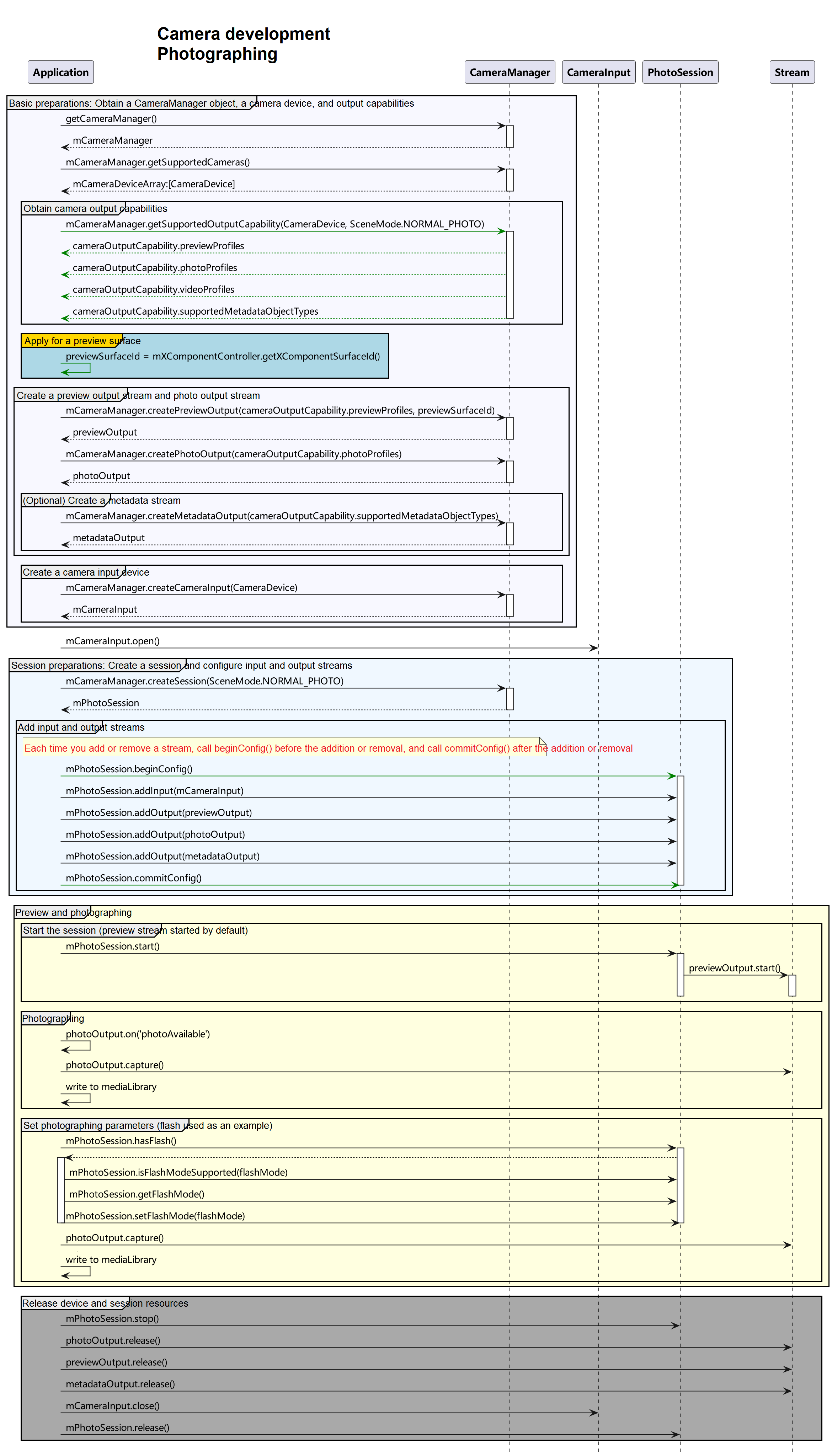Select the Preview and photographing frame label
The width and height of the screenshot is (832, 1456).
pyautogui.click(x=73, y=913)
